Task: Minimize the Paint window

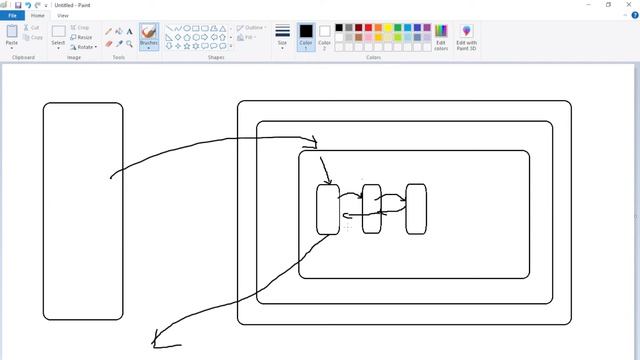Action: click(589, 5)
